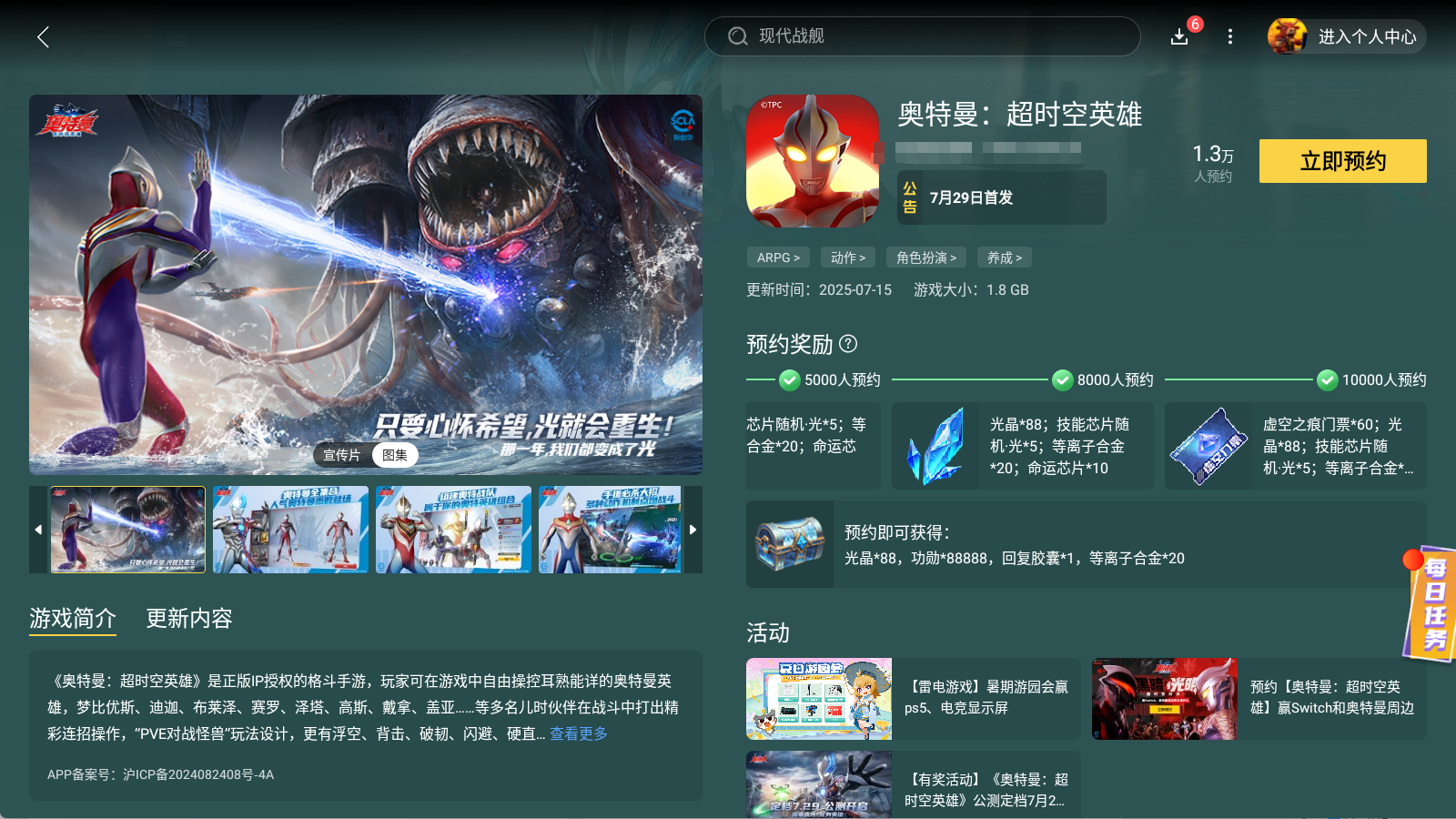The image size is (1456, 819).
Task: Click the 8000人预约 milestone checkmark
Action: point(1062,379)
